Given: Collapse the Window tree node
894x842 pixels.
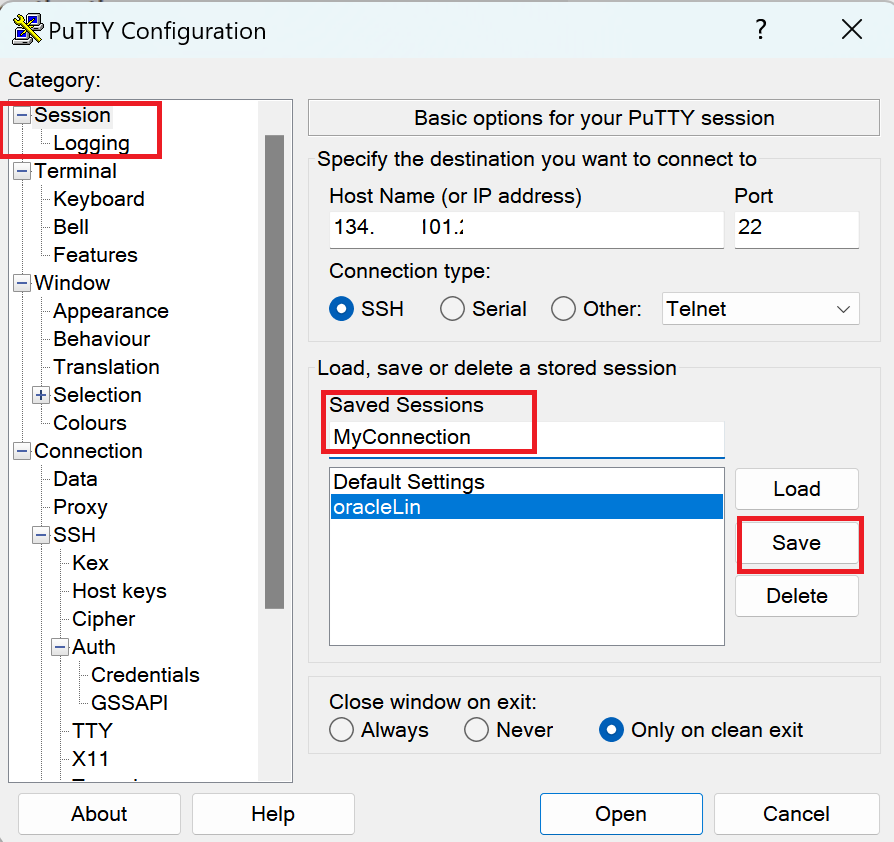Looking at the screenshot, I should 22,283.
